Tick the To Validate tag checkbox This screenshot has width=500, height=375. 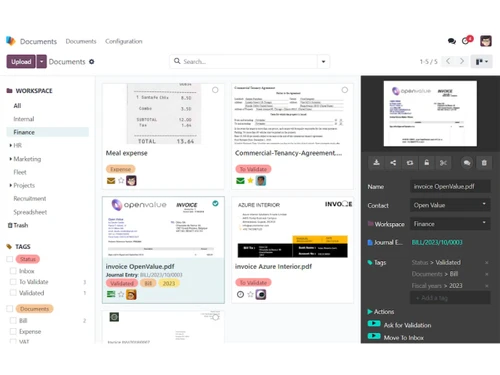(13, 282)
